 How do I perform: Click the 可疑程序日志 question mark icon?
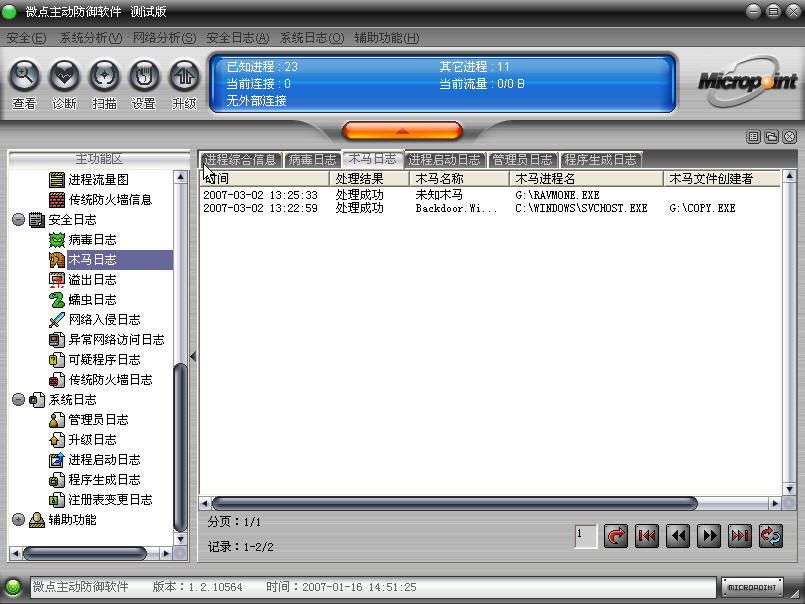click(x=56, y=360)
